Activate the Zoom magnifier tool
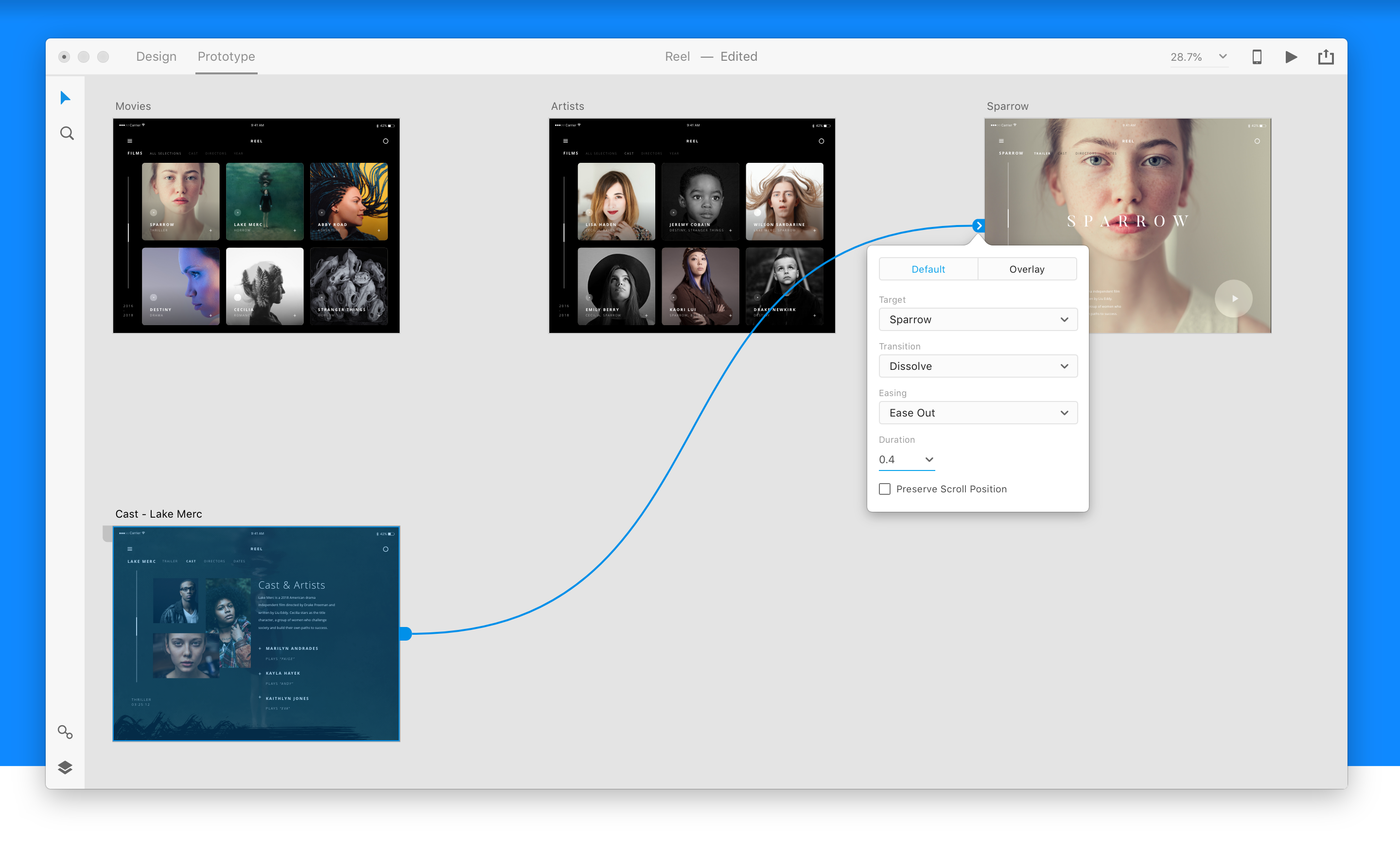 67,134
